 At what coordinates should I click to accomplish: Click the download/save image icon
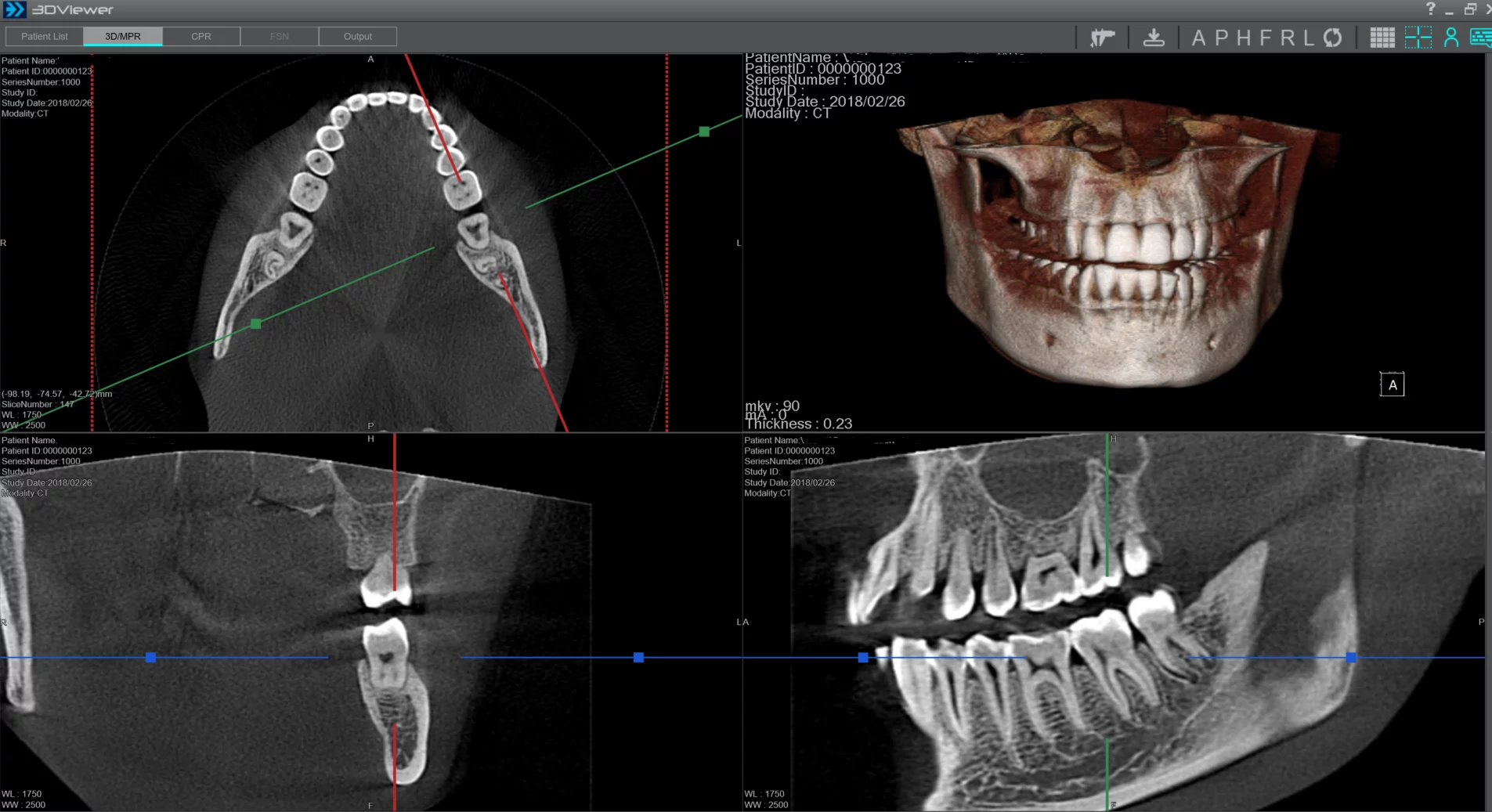(x=1153, y=38)
